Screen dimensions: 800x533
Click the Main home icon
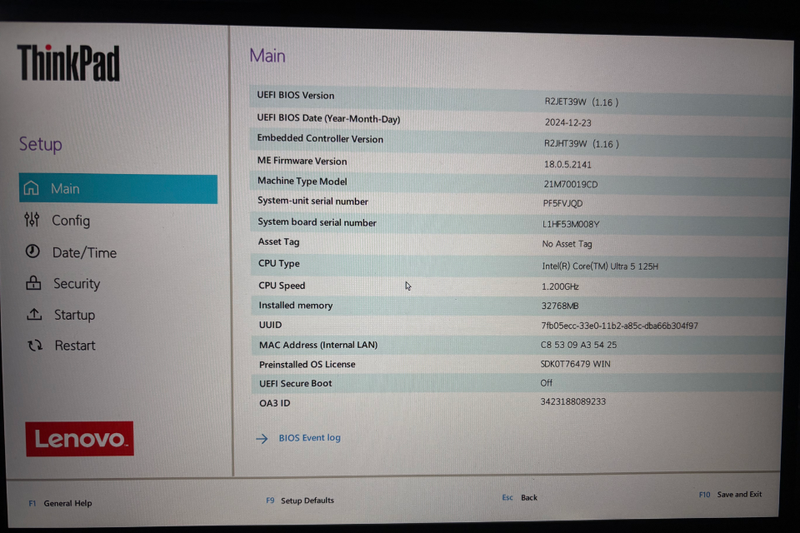31,188
